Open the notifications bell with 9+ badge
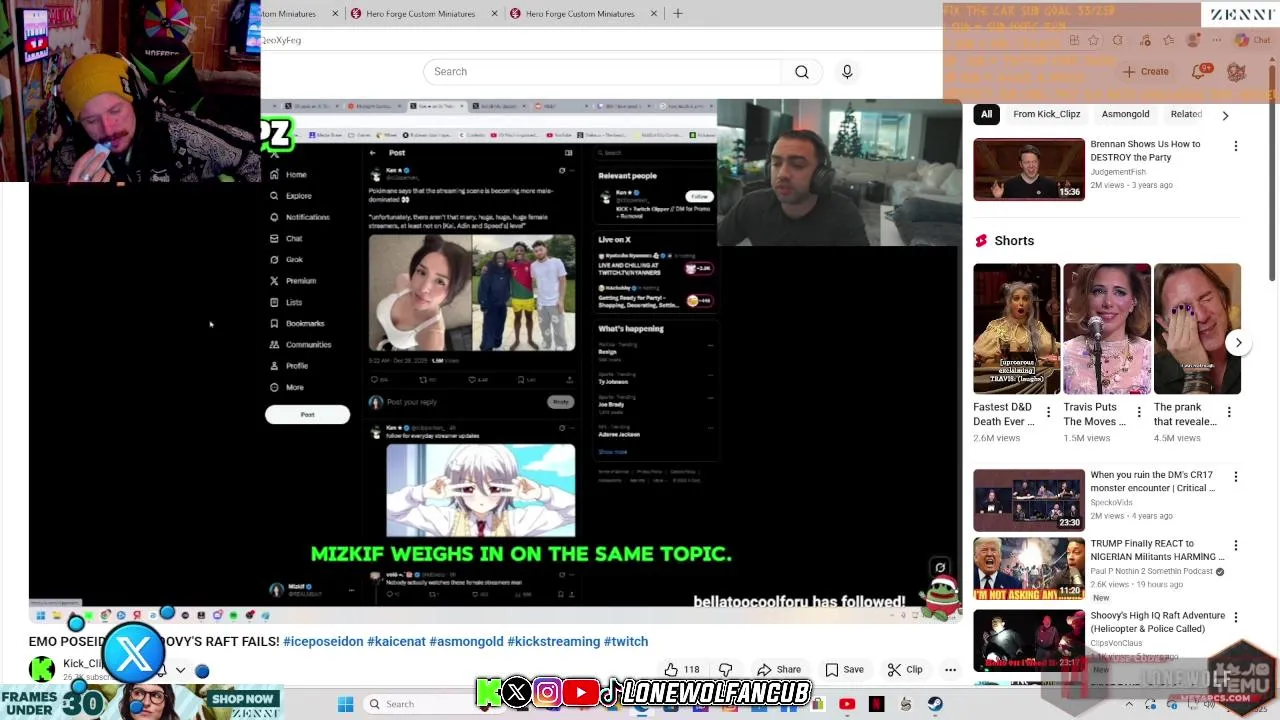The width and height of the screenshot is (1280, 720). click(1199, 72)
